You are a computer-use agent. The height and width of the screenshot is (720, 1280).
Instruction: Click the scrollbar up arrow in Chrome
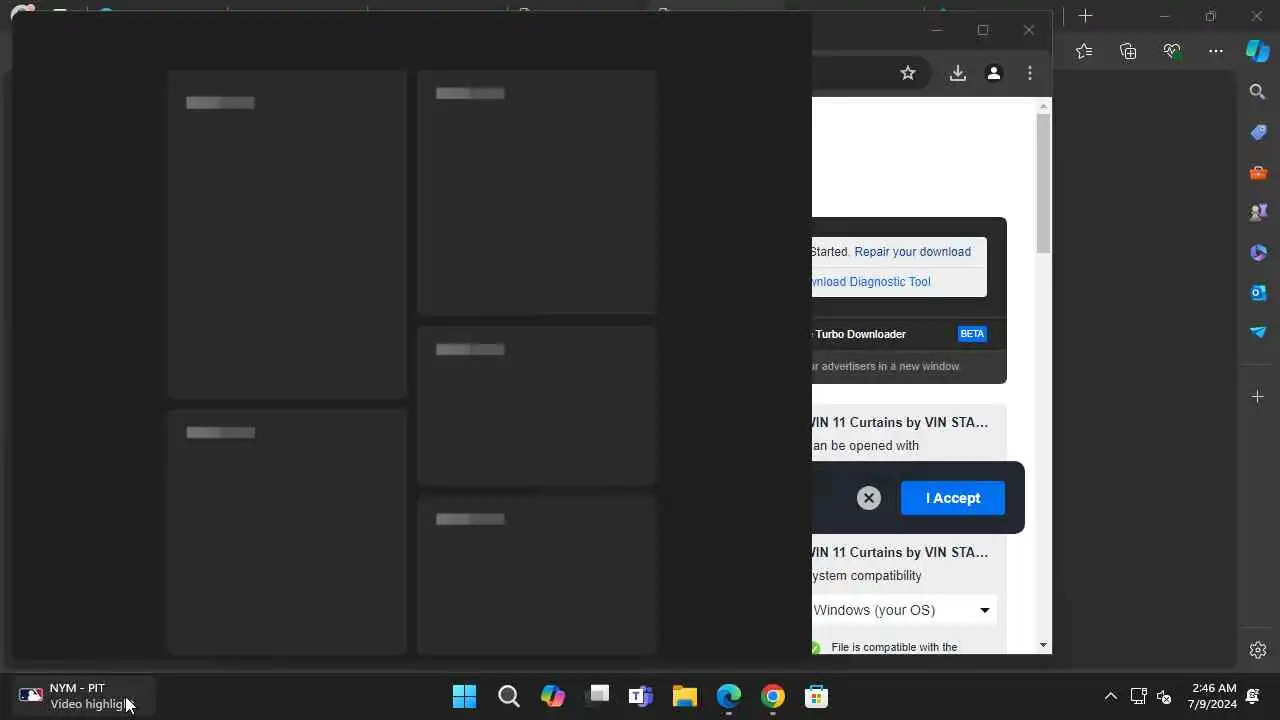tap(1044, 105)
